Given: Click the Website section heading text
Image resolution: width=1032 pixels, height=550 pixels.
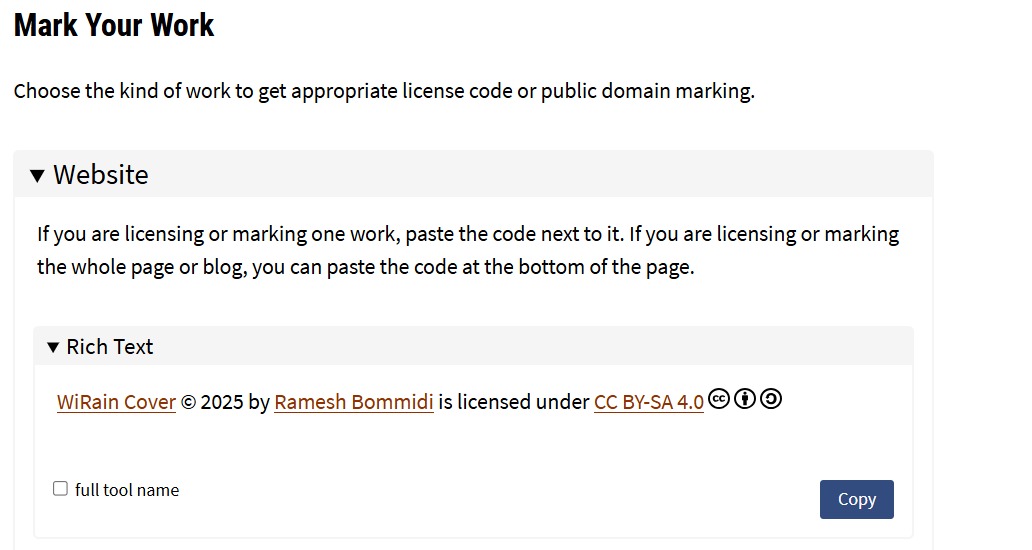Looking at the screenshot, I should pos(101,175).
